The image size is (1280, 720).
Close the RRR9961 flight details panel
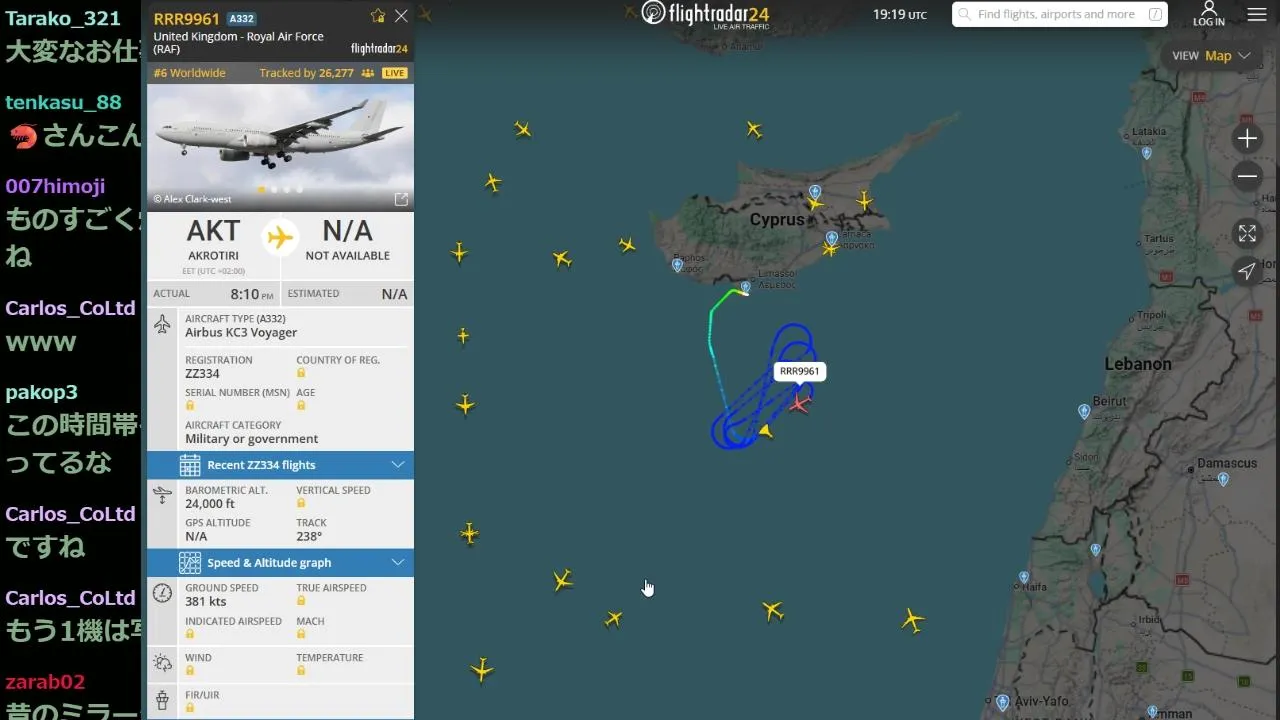[401, 16]
